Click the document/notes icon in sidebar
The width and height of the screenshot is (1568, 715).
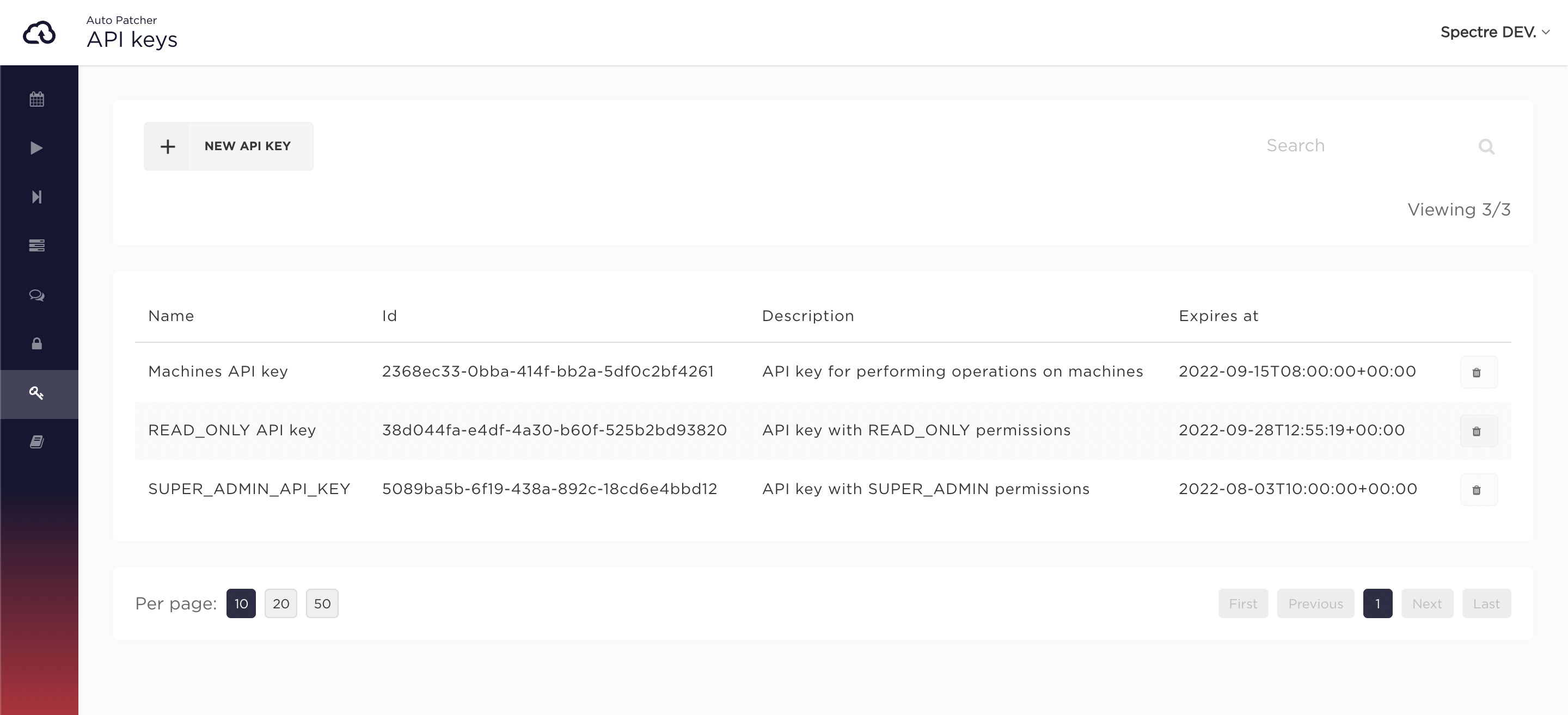tap(38, 441)
